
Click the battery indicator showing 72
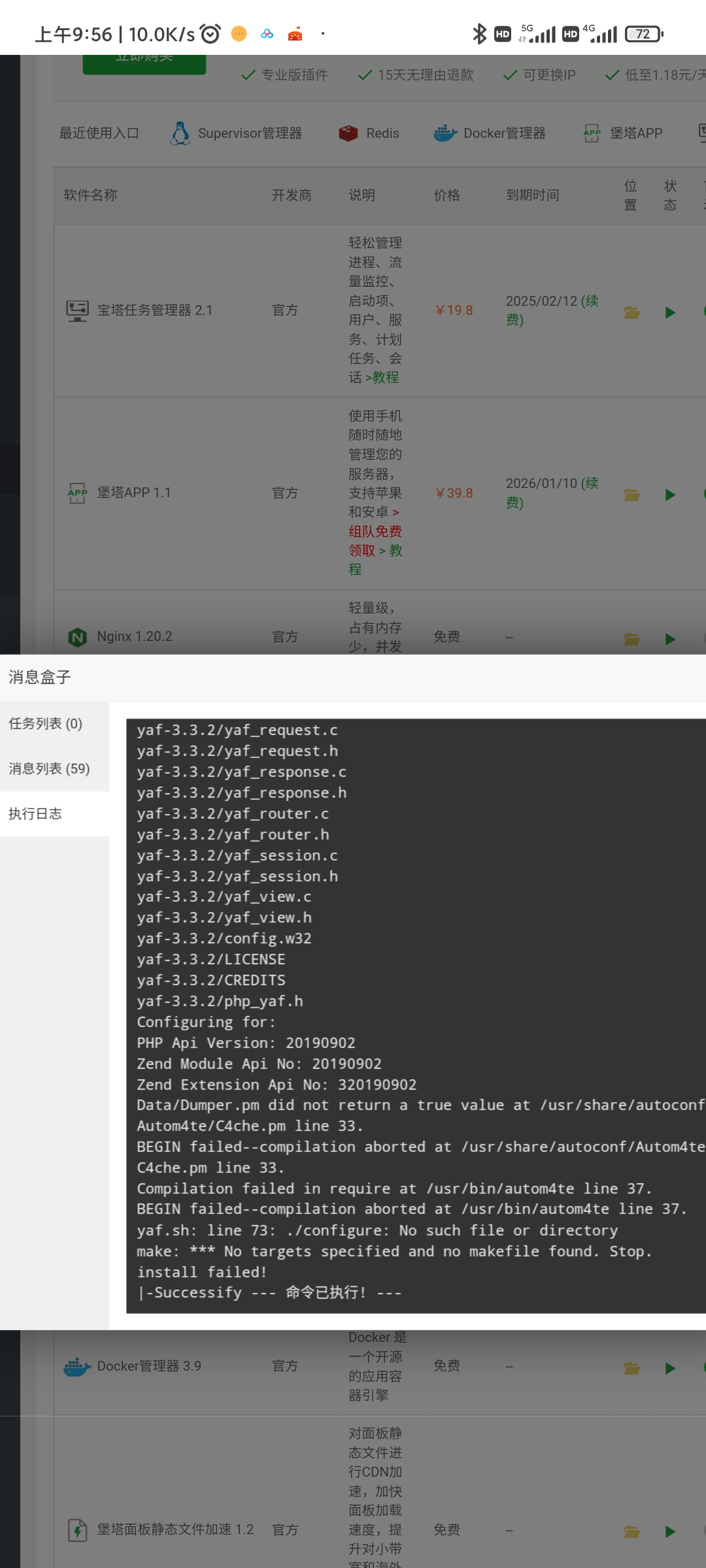point(645,34)
